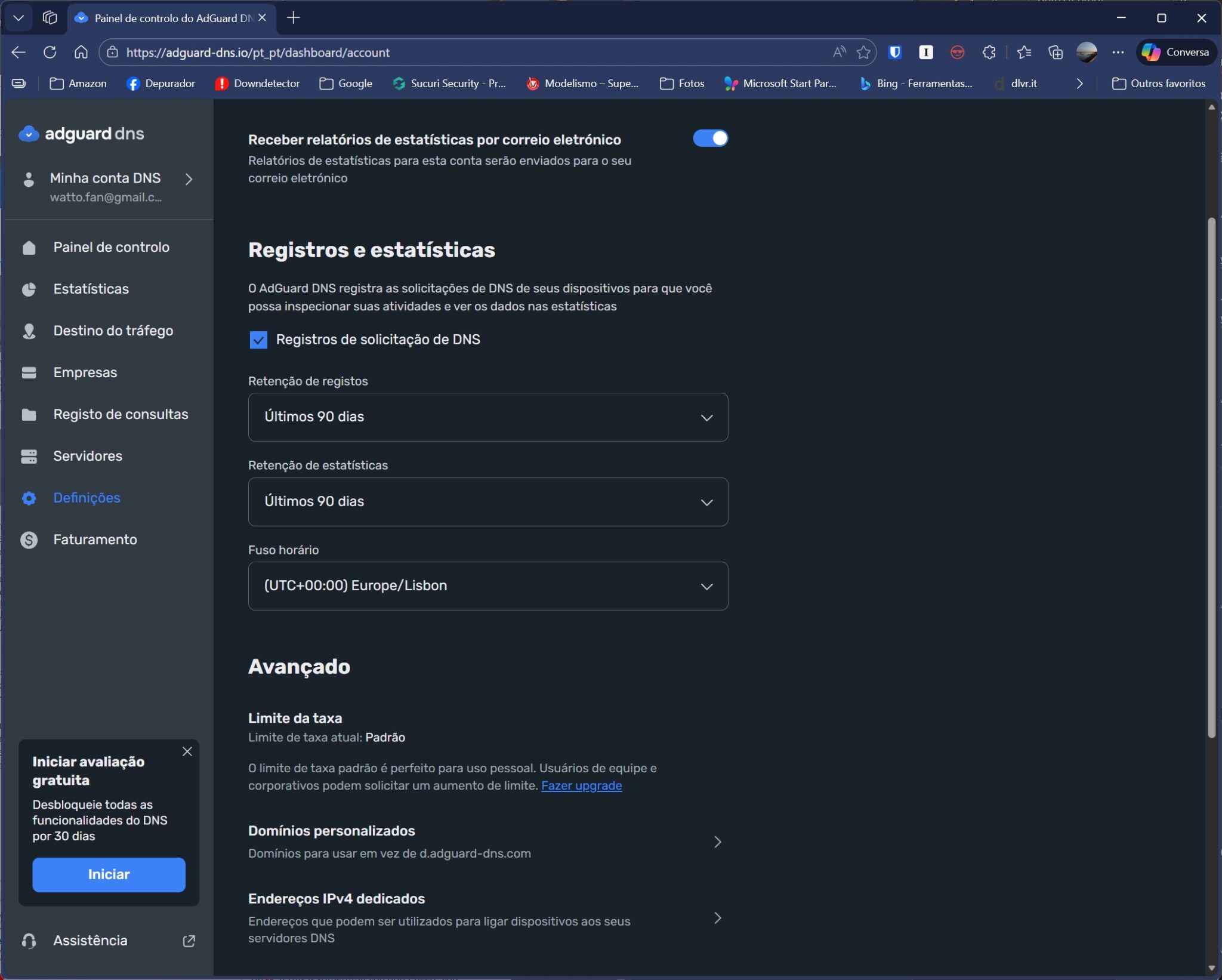Click the Faturamento dollar icon
The width and height of the screenshot is (1222, 980).
point(29,540)
